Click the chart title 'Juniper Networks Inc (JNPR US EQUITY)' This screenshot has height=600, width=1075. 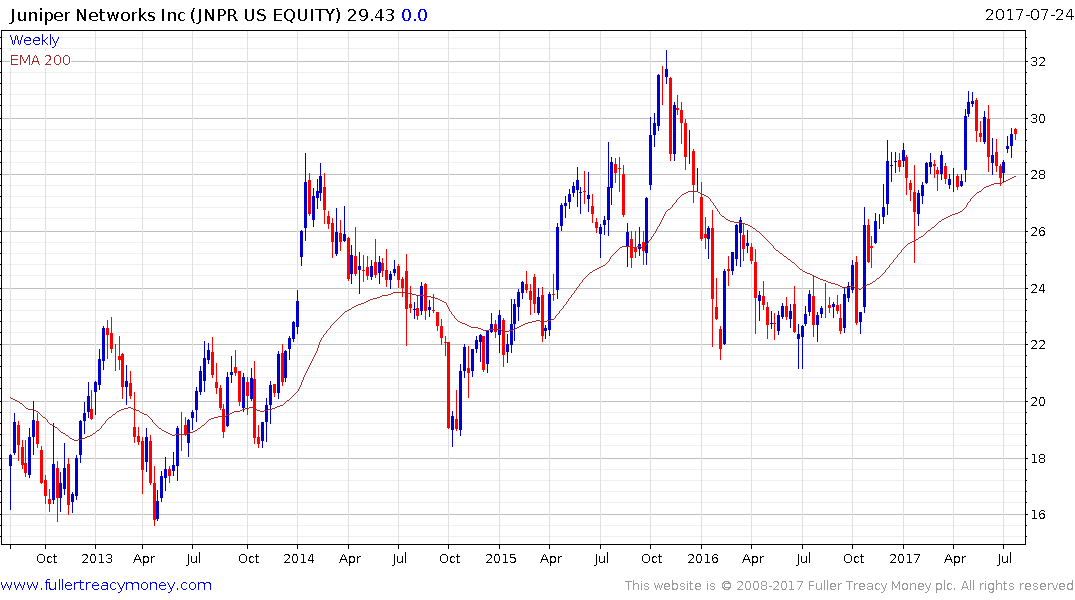(x=175, y=15)
